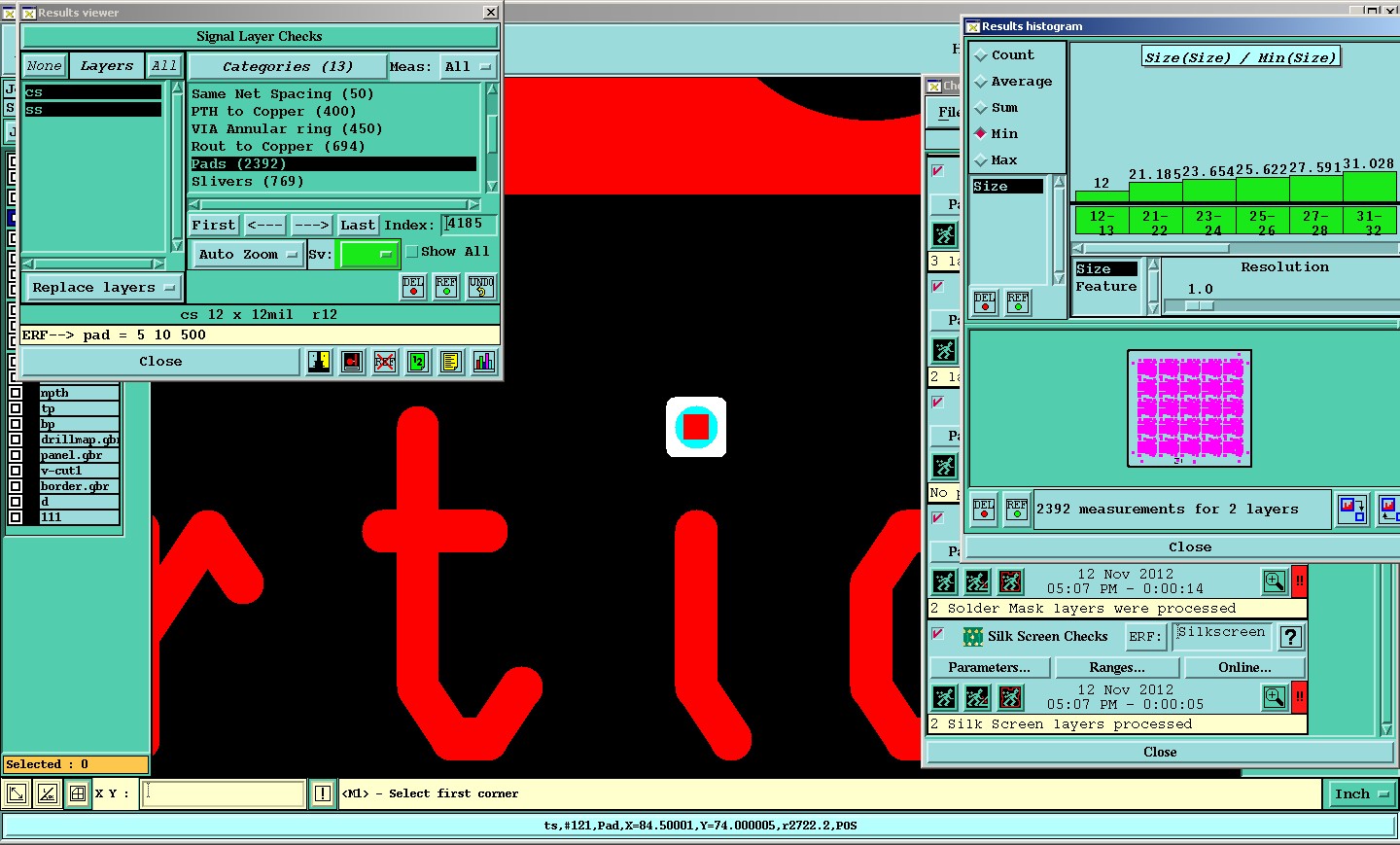Screen dimensions: 1400x845
Task: Select the Count radio option
Action: point(981,55)
